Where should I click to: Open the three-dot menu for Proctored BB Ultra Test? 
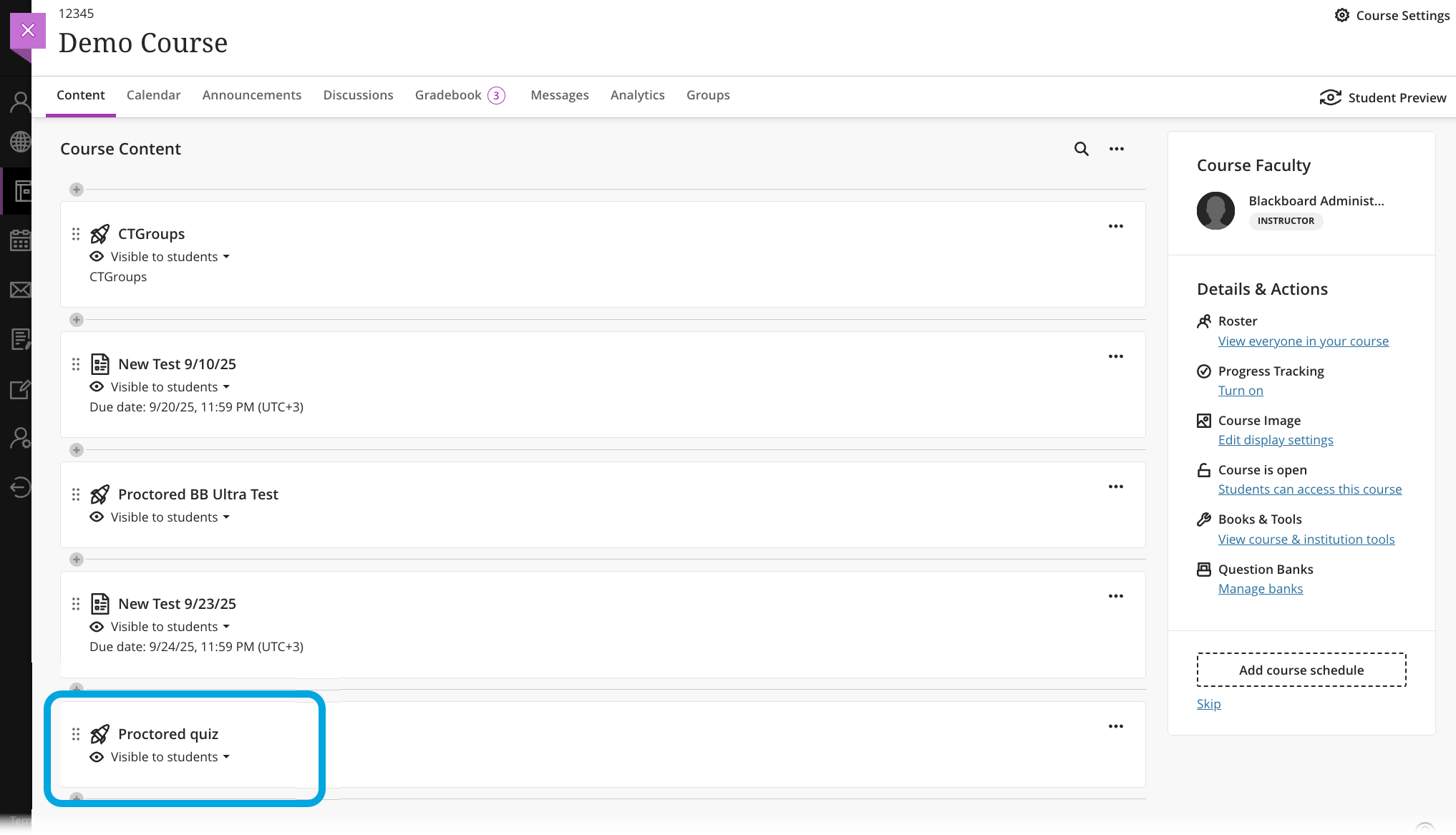coord(1115,487)
